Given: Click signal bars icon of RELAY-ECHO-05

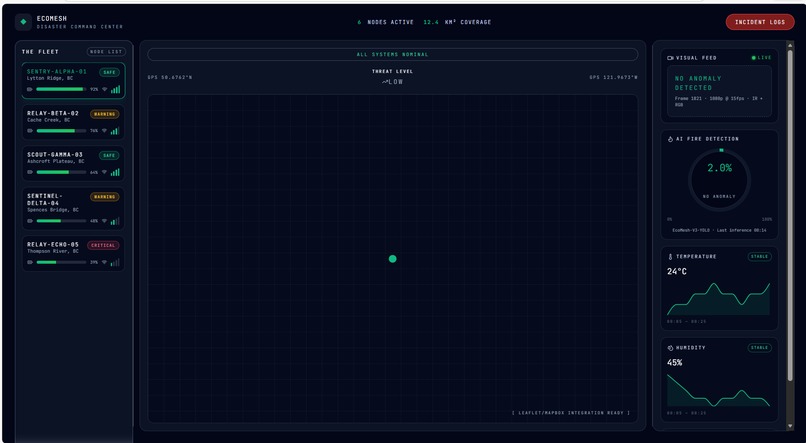Looking at the screenshot, I should point(115,263).
